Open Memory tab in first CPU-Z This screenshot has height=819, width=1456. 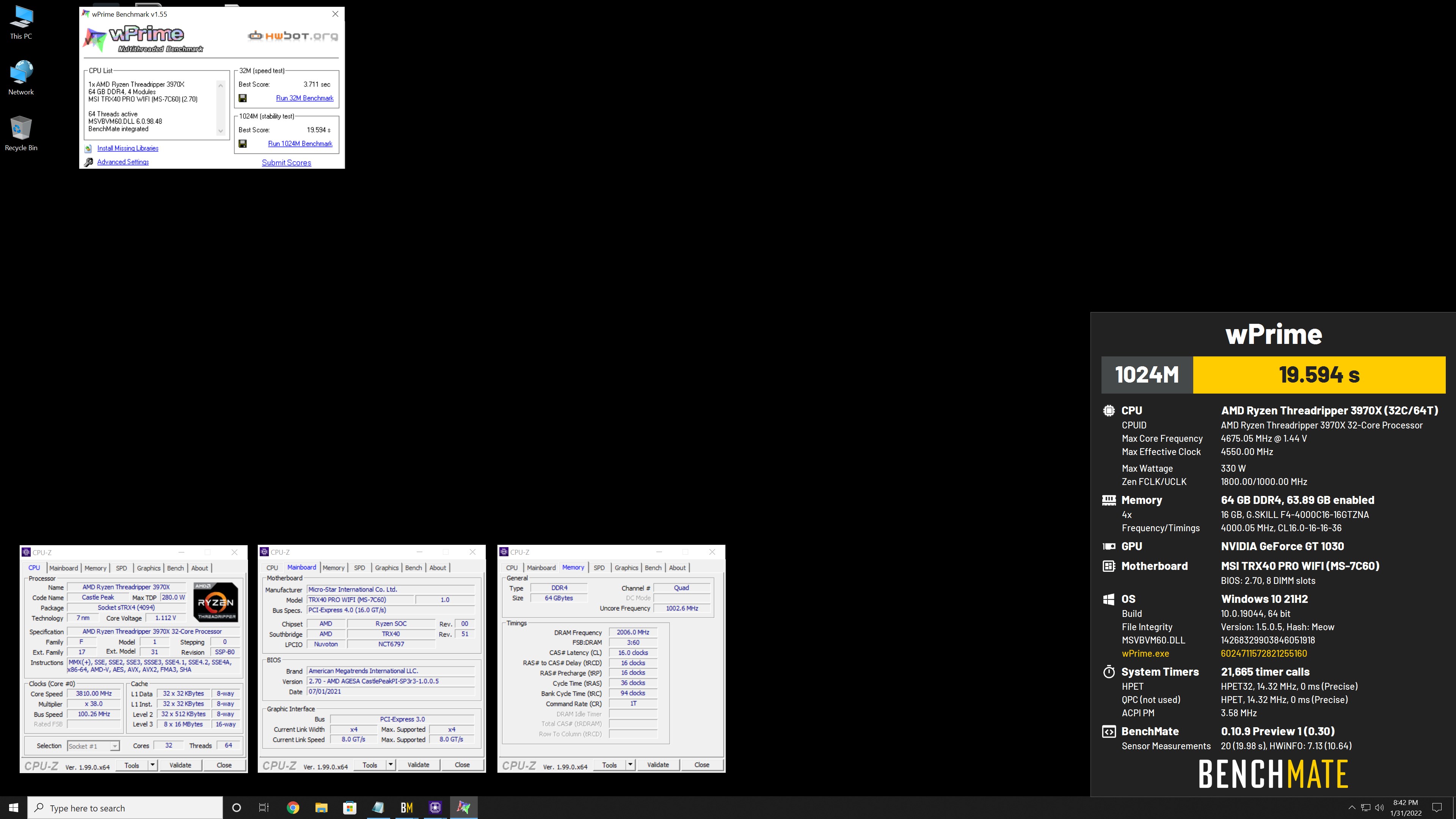[96, 568]
